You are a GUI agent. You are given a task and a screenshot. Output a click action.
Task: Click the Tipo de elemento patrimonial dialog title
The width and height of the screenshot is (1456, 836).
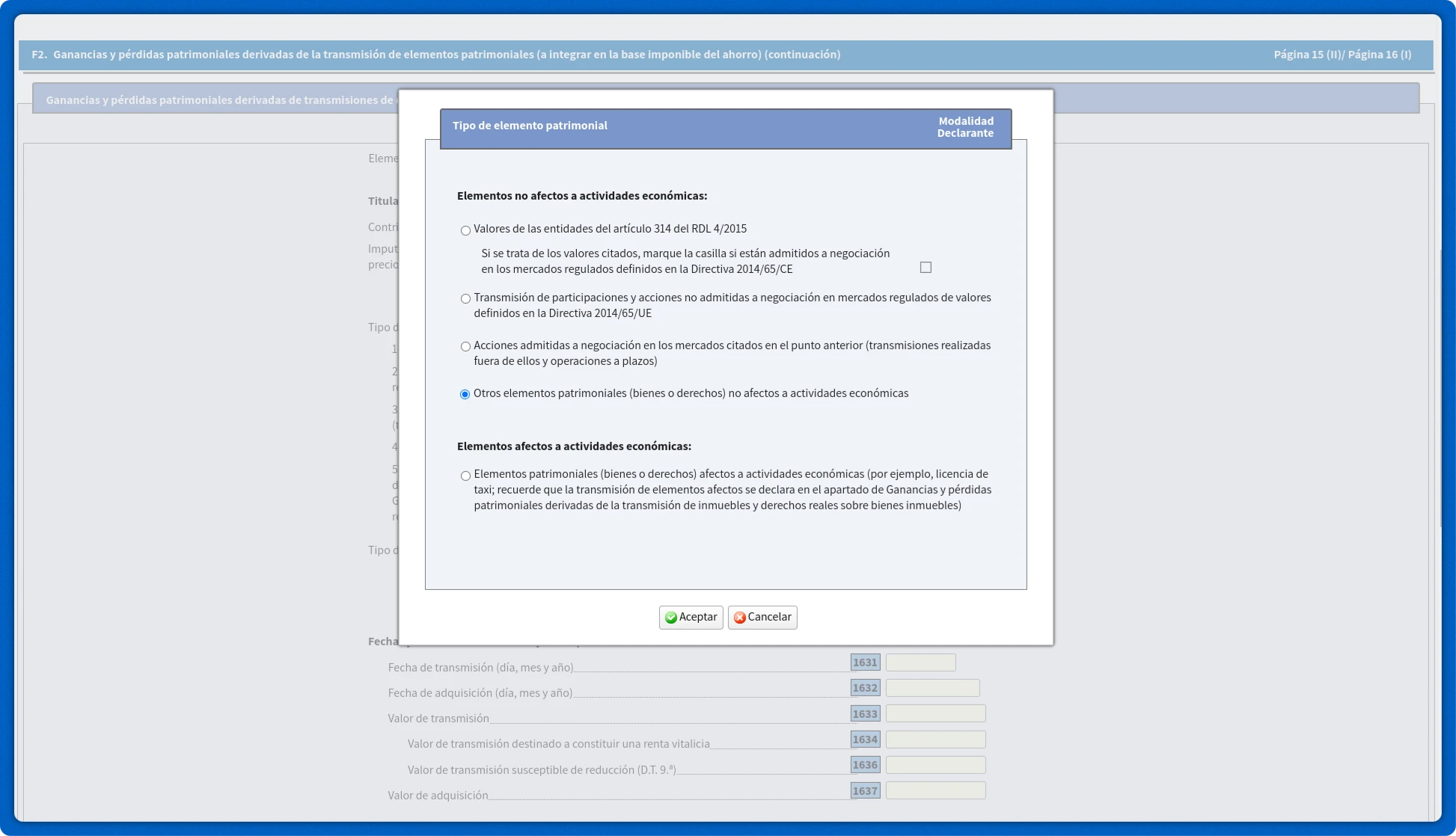[530, 126]
